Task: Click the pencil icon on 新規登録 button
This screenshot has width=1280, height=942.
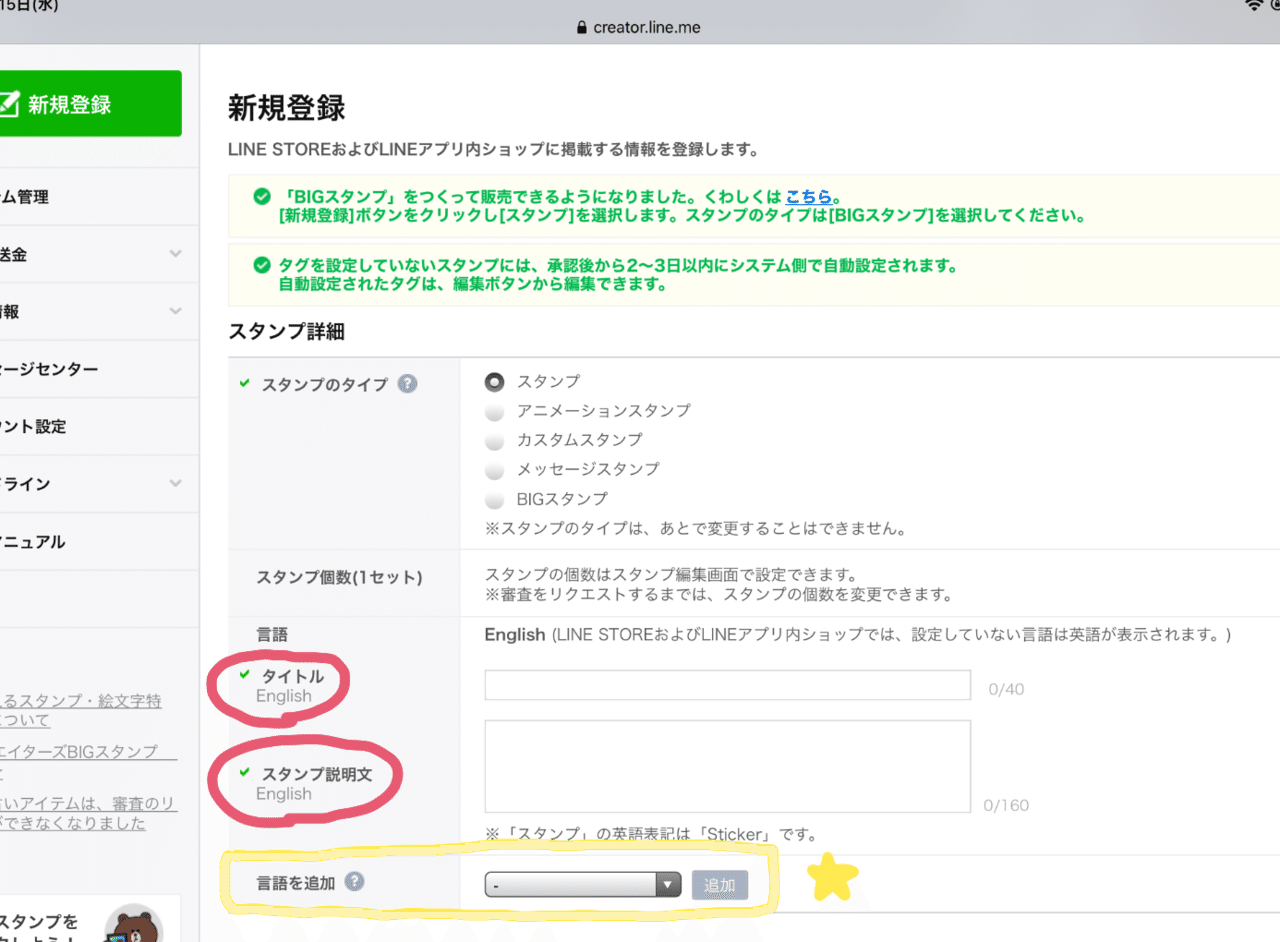Action: click(x=8, y=103)
